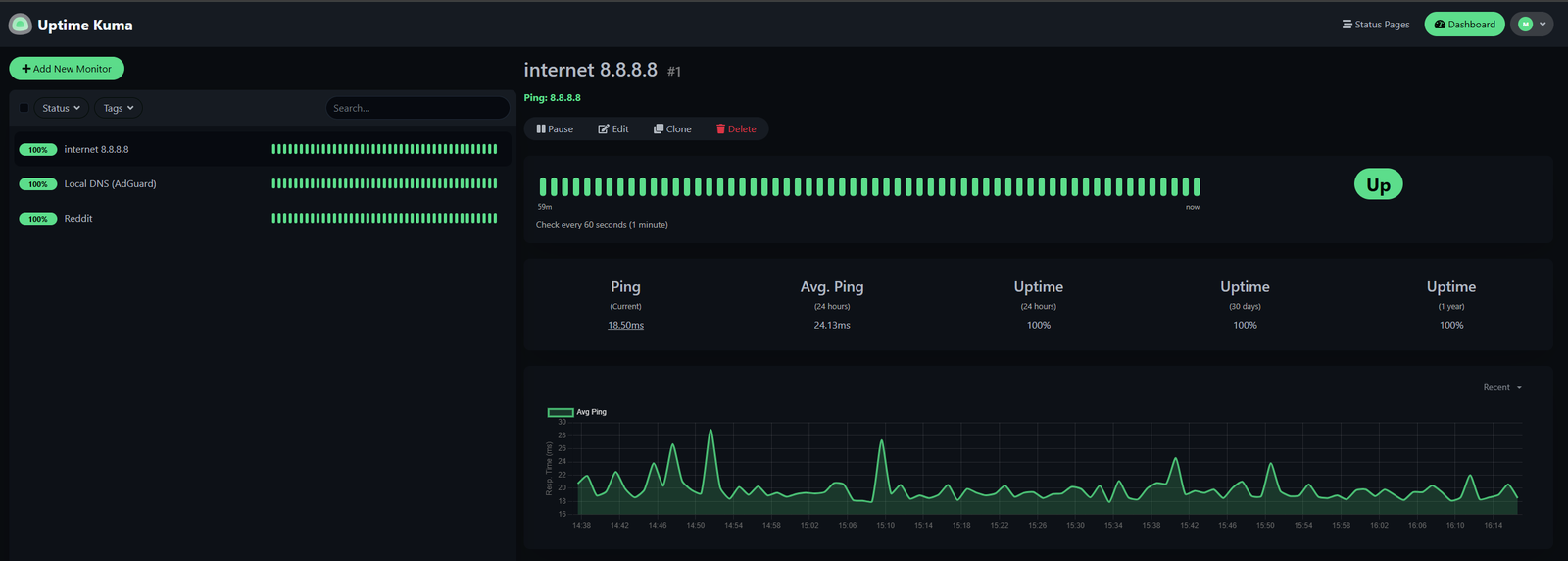1568x561 pixels.
Task: Click the large Up status badge
Action: point(1378,184)
